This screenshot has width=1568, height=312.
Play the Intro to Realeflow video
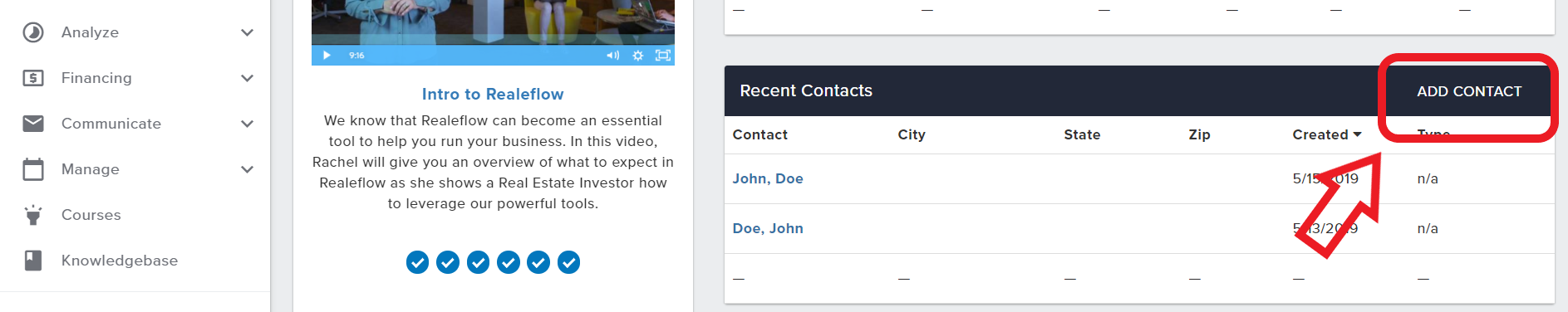(x=327, y=56)
